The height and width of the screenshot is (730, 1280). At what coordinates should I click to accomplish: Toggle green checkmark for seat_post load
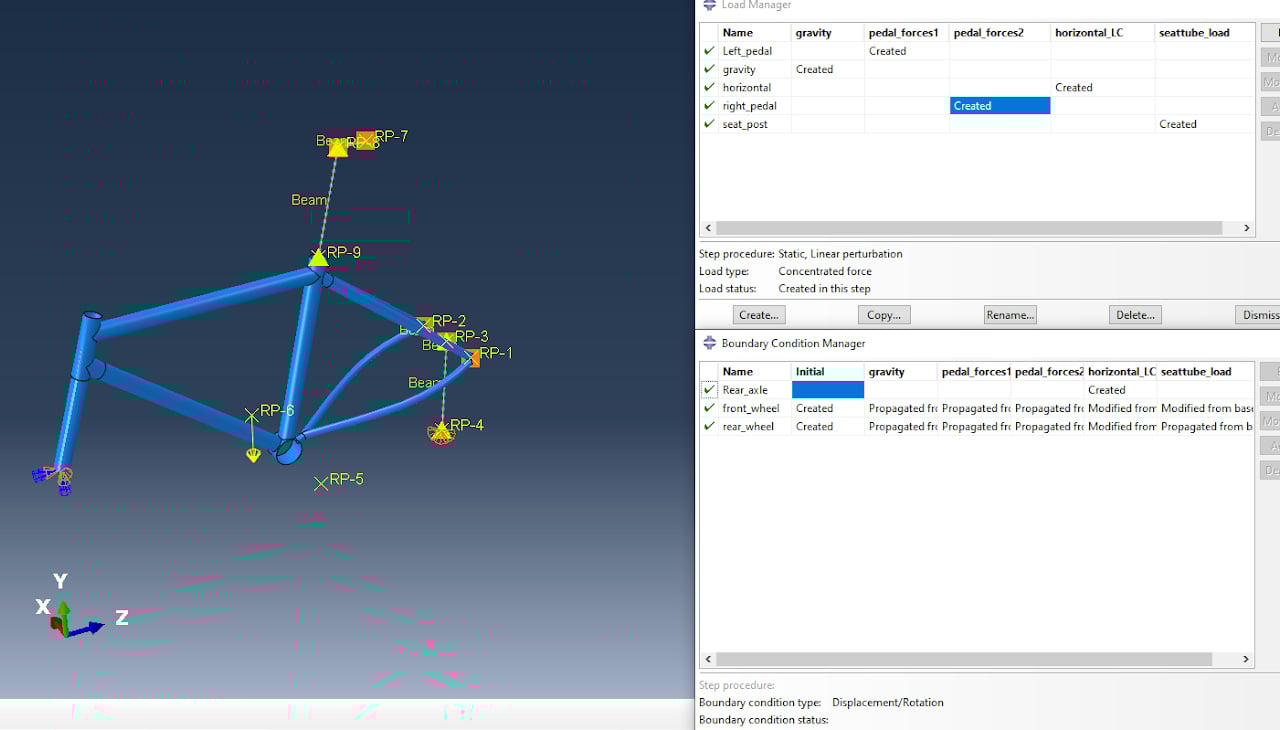709,124
